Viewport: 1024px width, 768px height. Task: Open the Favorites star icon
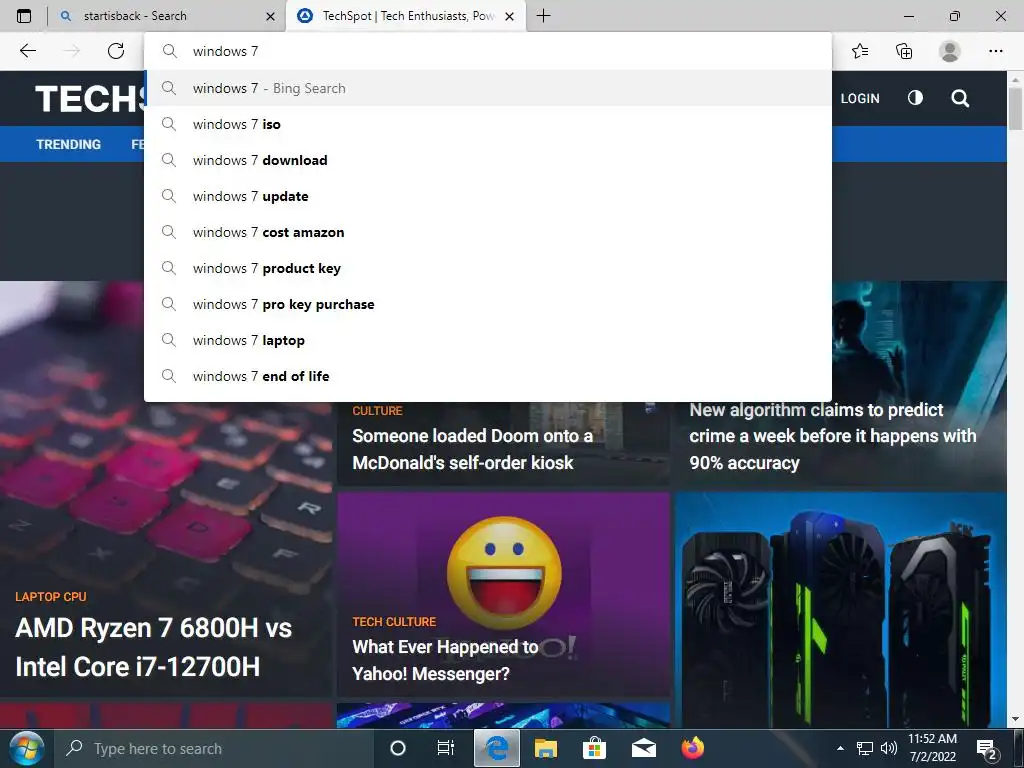click(860, 51)
